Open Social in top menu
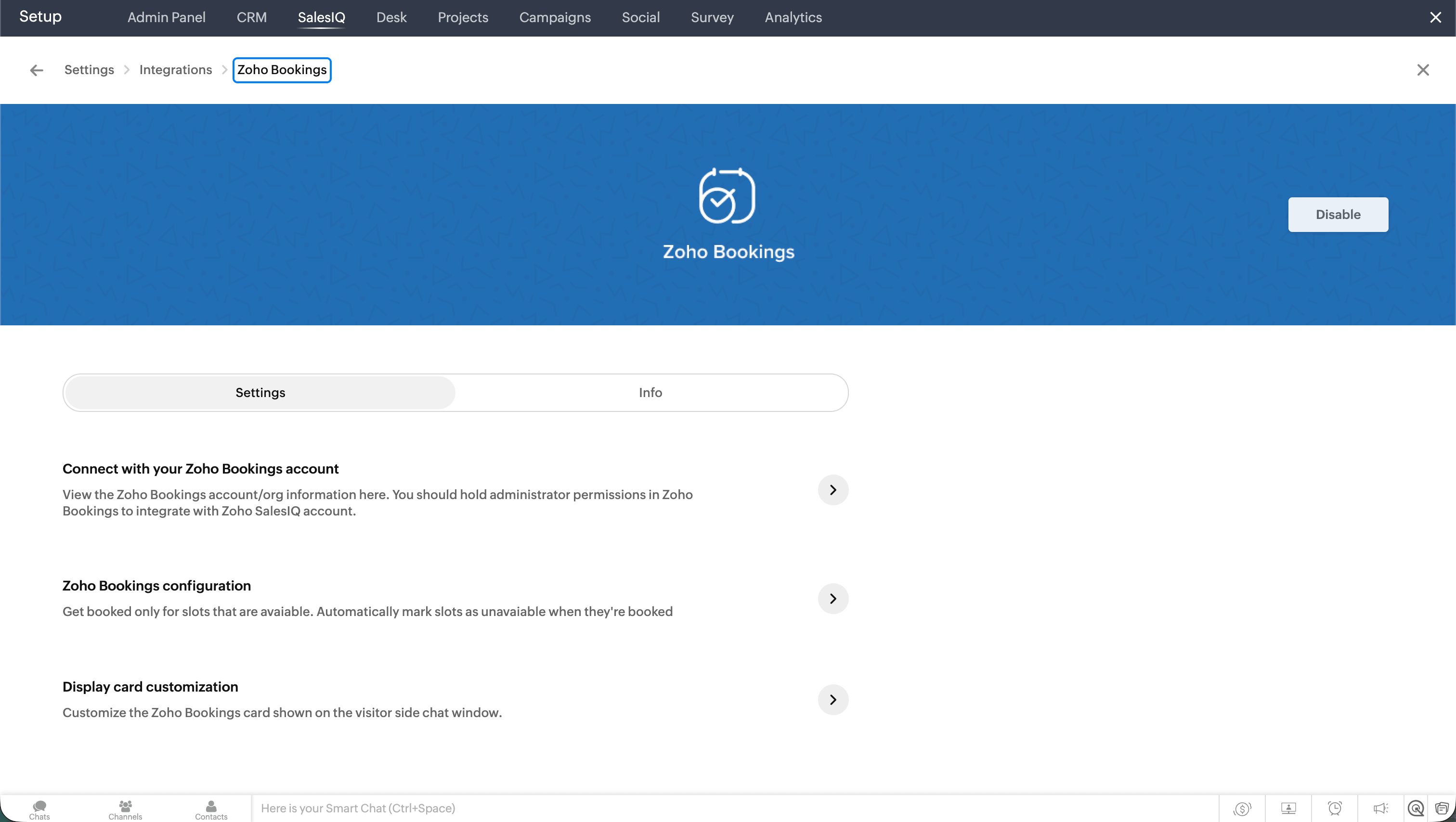 pos(640,17)
